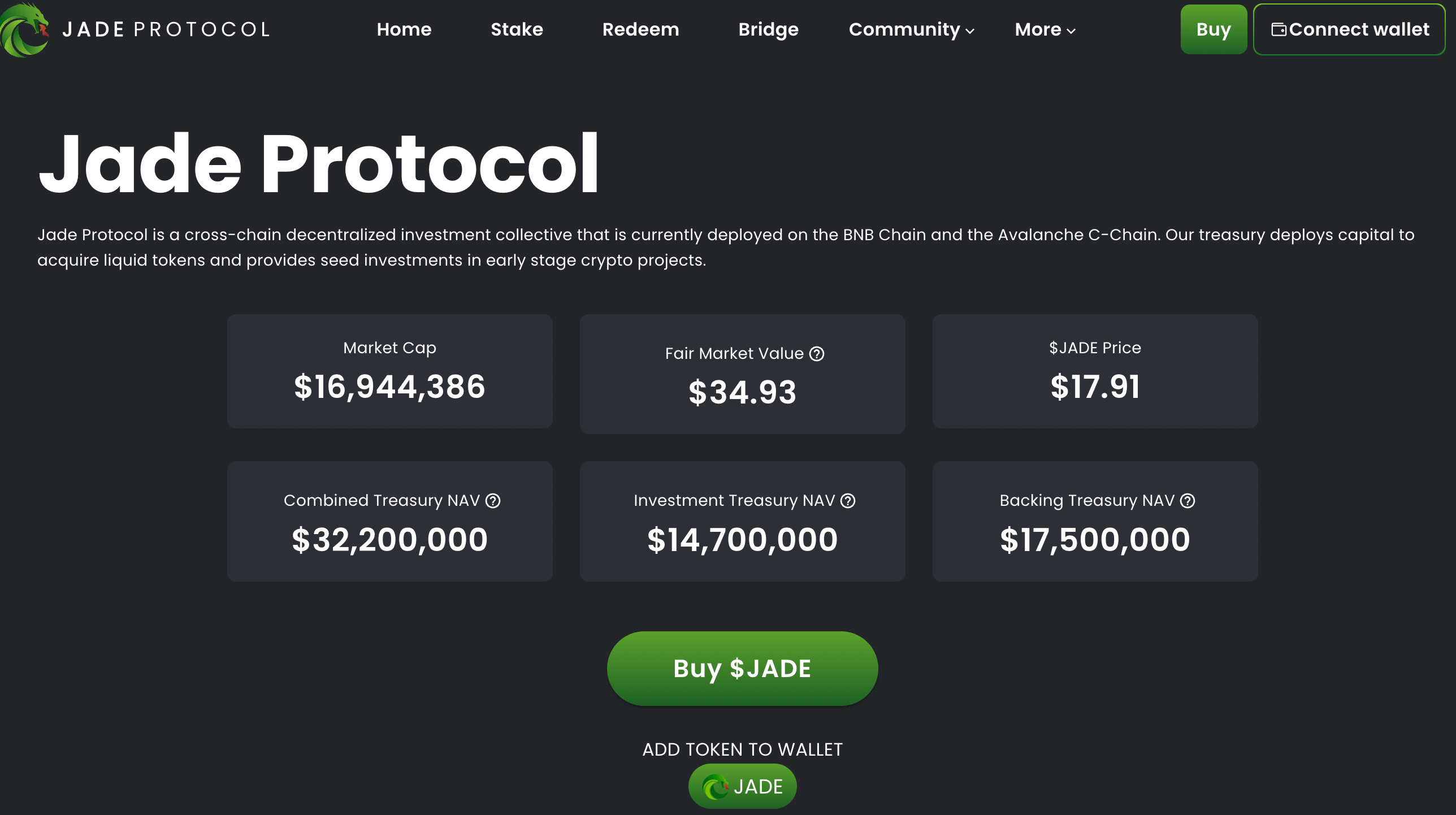The height and width of the screenshot is (815, 1456).
Task: Click the Buy $JADE button
Action: coord(742,668)
